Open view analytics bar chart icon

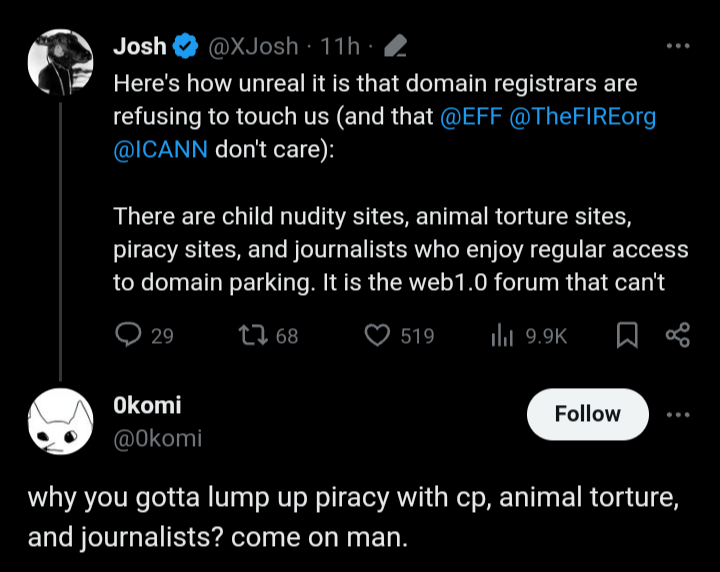pos(502,336)
